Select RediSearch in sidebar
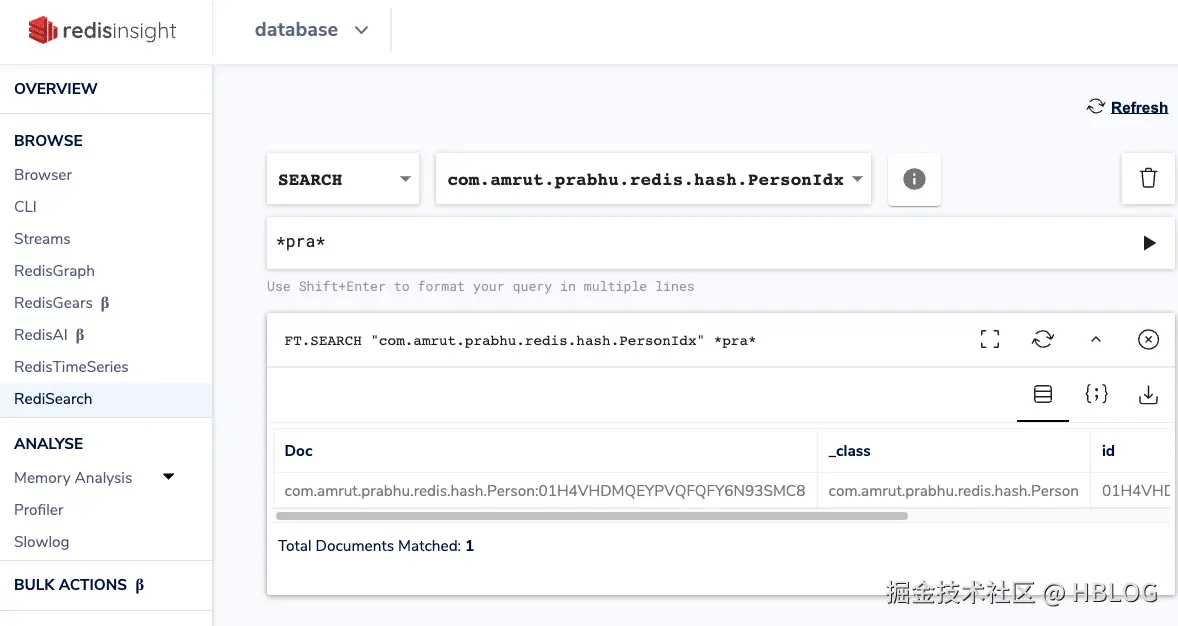This screenshot has height=626, width=1178. [106, 399]
